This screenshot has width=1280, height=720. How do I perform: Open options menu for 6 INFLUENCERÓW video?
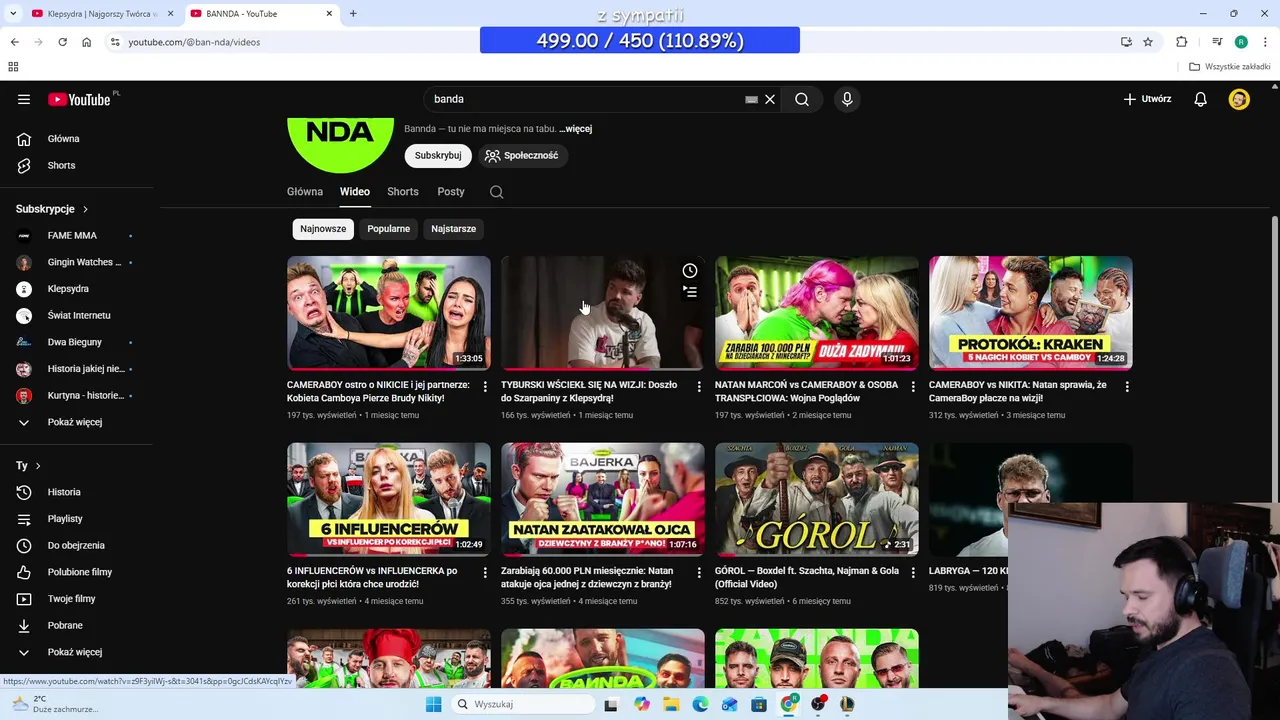[x=485, y=572]
